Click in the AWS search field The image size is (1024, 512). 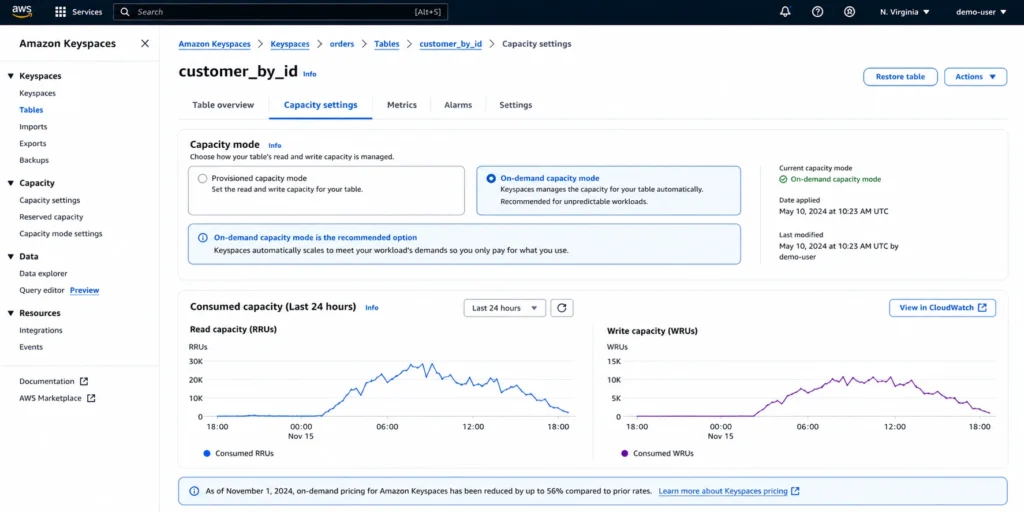click(x=281, y=12)
